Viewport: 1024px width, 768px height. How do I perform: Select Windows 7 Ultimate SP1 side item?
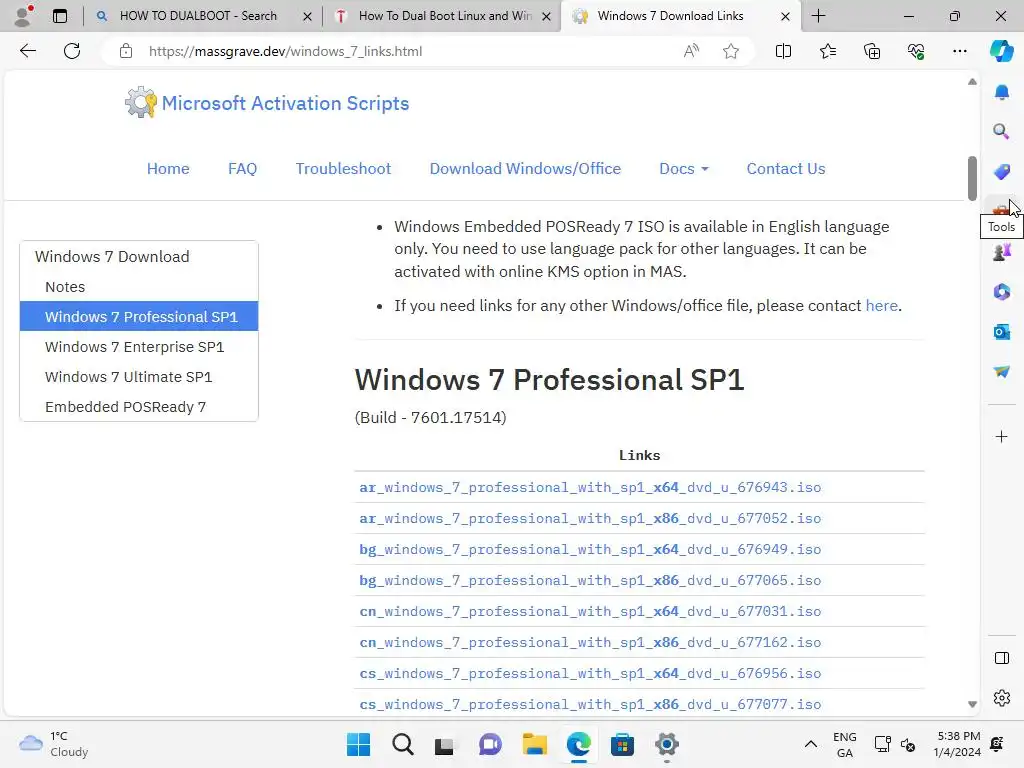pyautogui.click(x=138, y=377)
